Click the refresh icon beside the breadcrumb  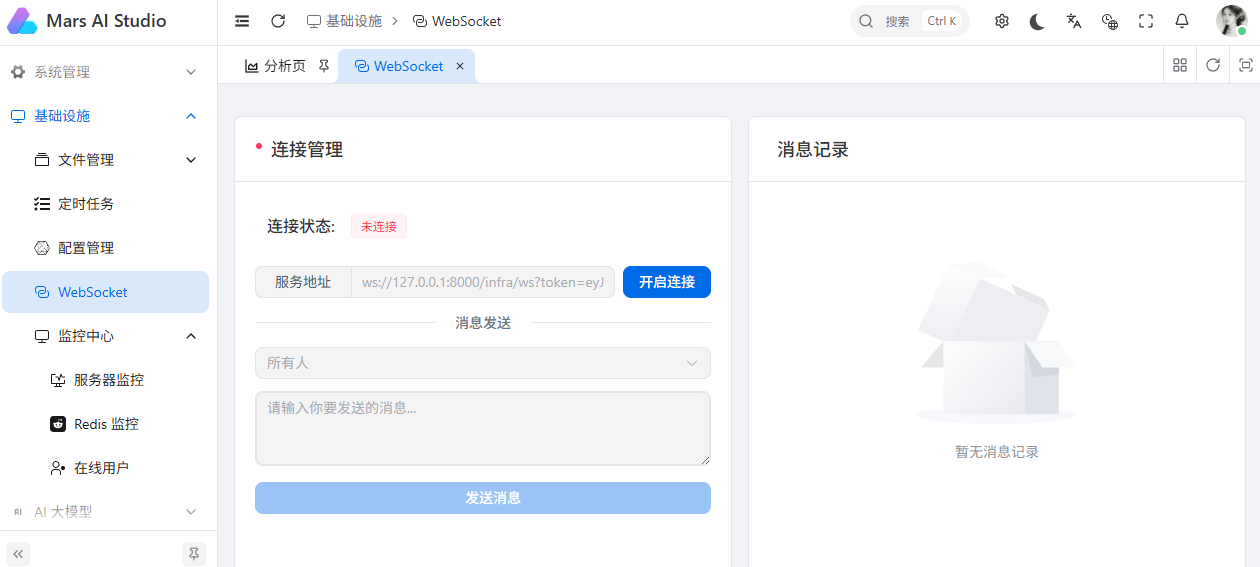tap(278, 21)
